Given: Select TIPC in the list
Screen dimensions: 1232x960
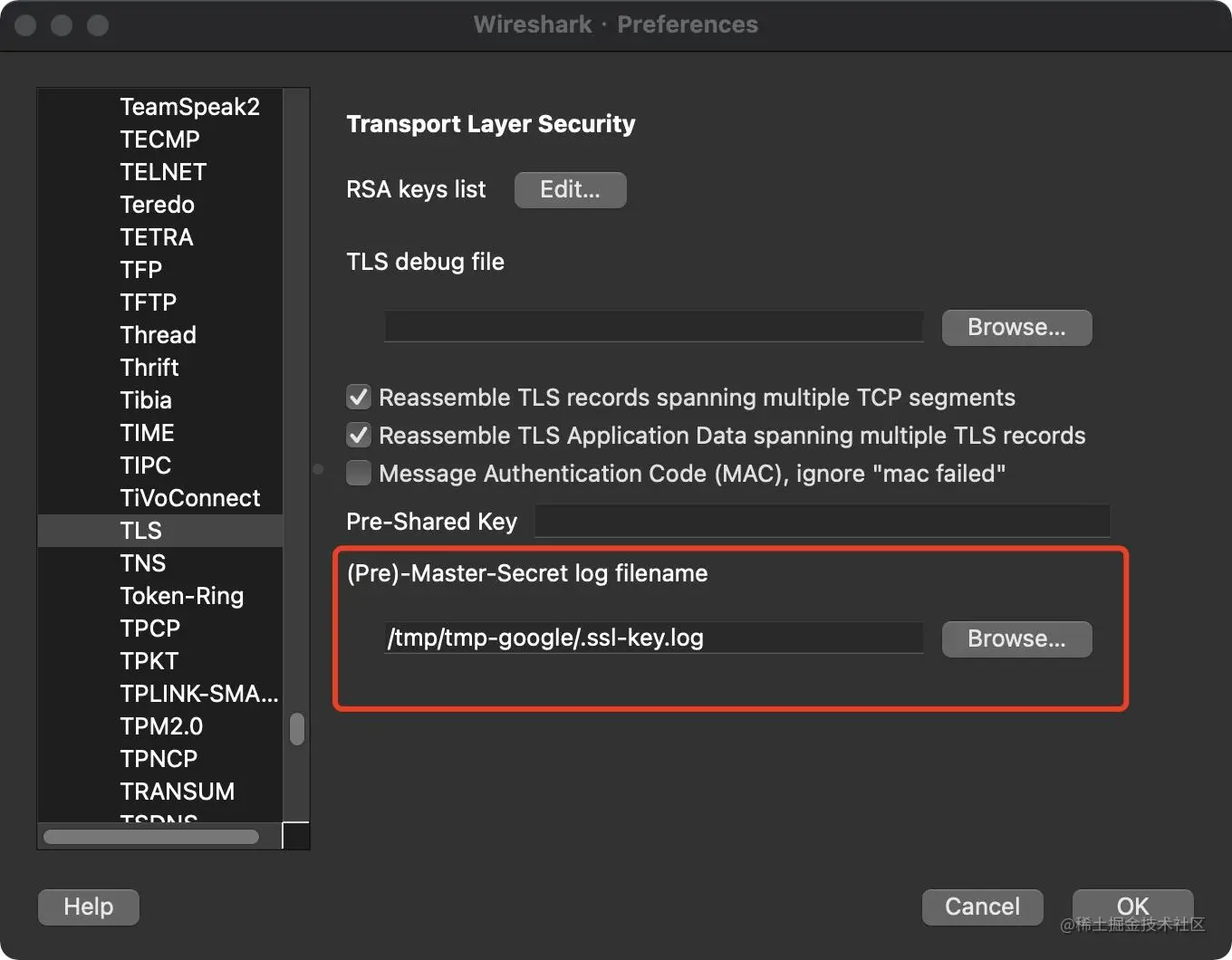Looking at the screenshot, I should (160, 466).
